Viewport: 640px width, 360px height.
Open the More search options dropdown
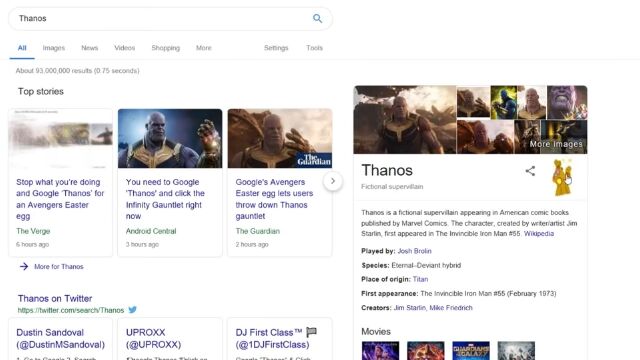[x=204, y=48]
